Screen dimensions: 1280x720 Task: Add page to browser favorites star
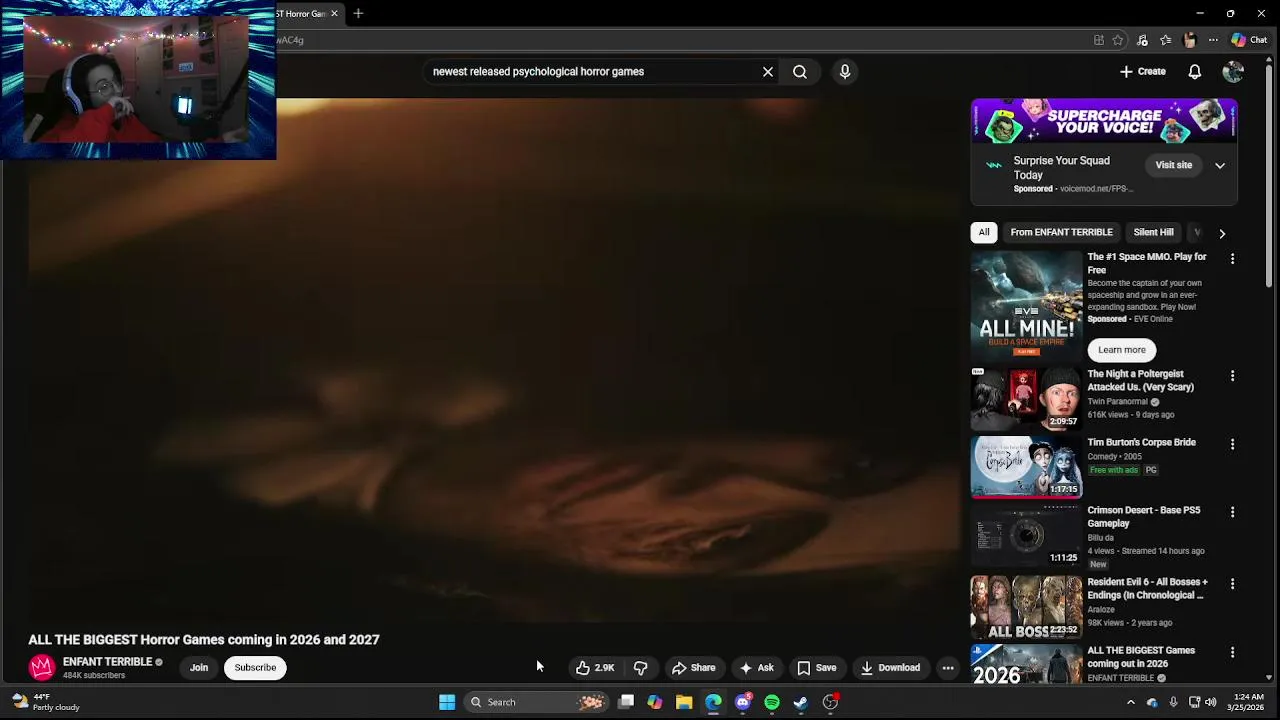point(1118,40)
